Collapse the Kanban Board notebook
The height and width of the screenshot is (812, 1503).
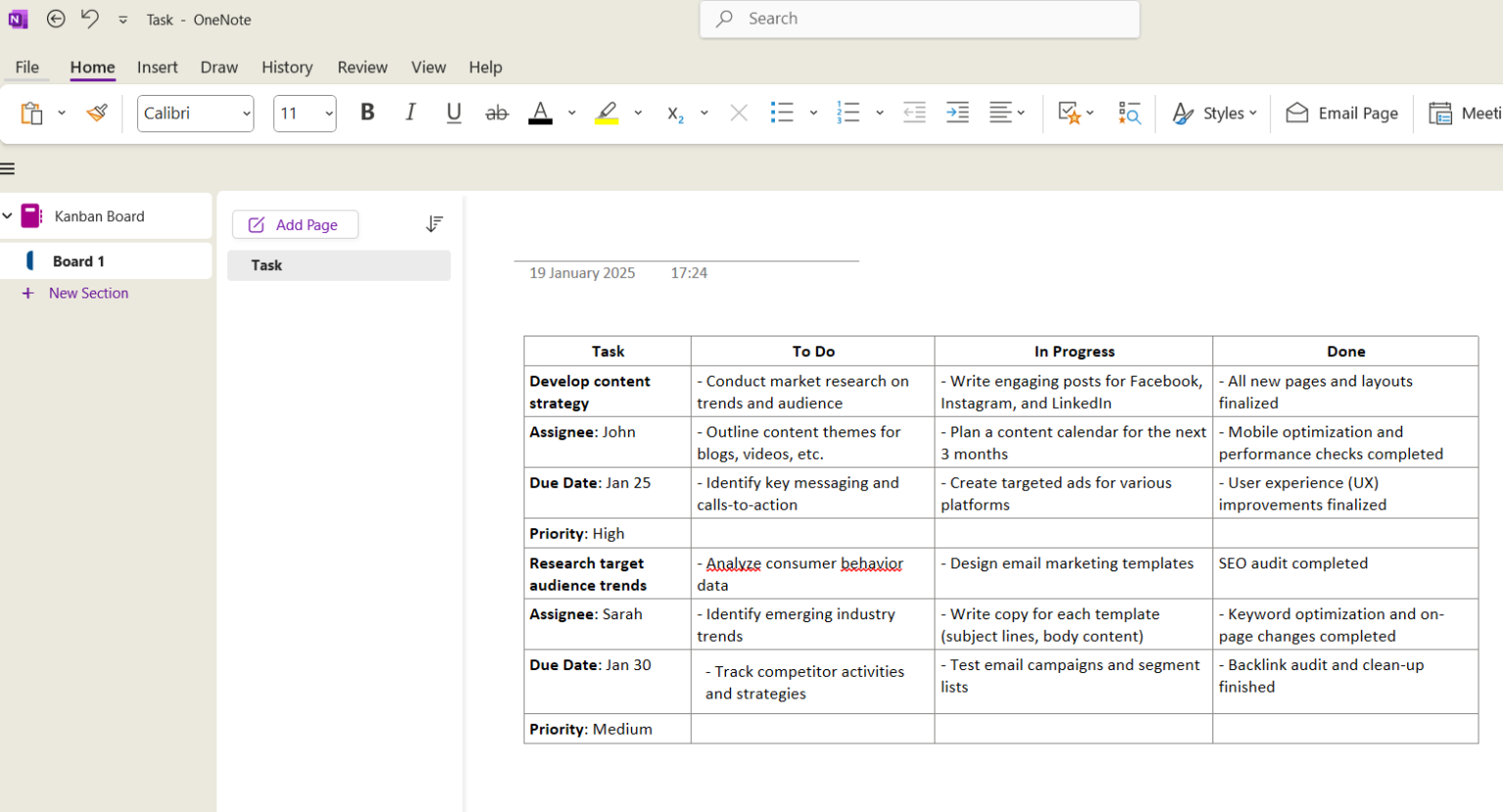8,215
